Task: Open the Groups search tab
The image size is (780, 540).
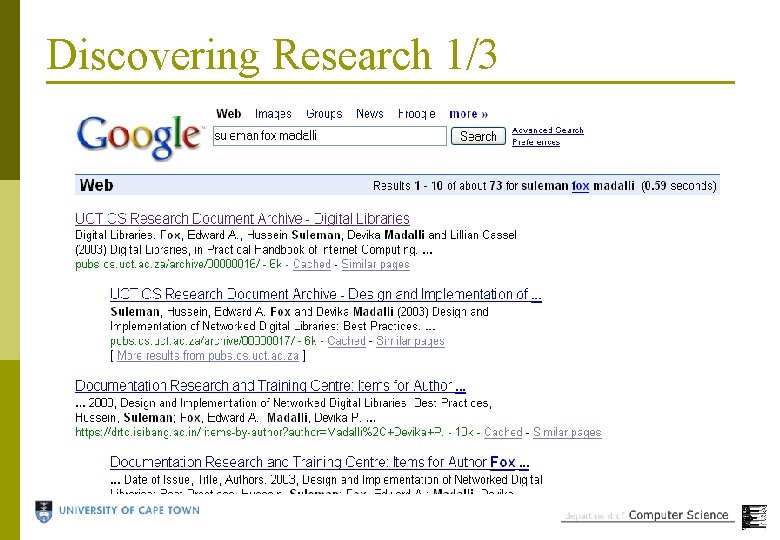Action: (324, 114)
